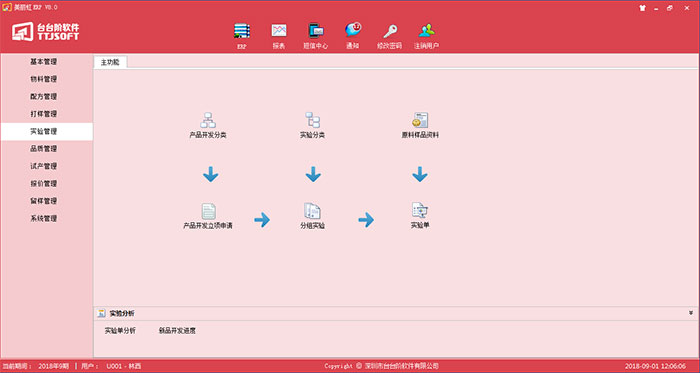700x373 pixels.
Task: Open the 实验单分析 link
Action: 120,331
